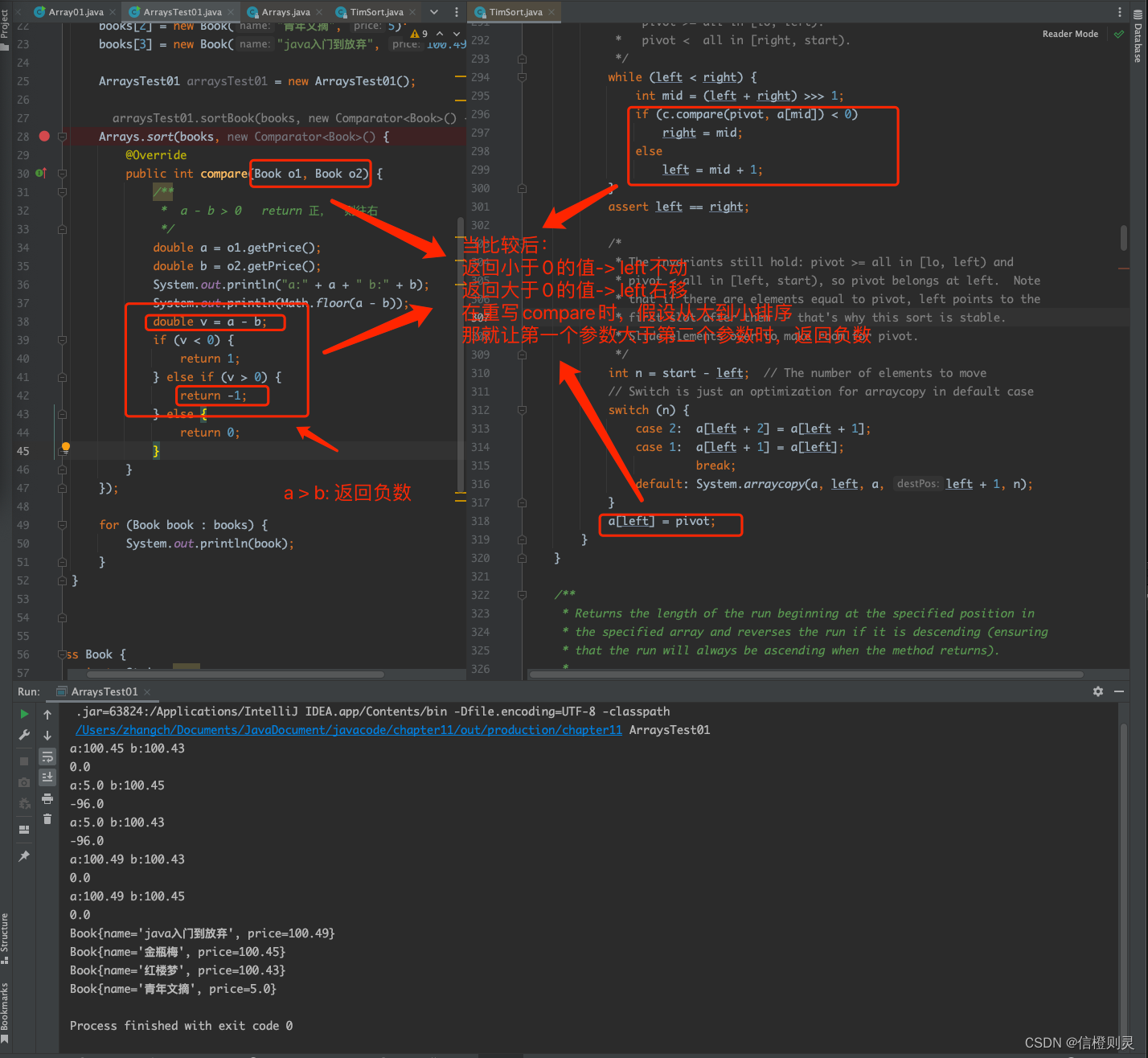Click the right editor vertical scrollbar thumb
The image size is (1148, 1058).
(1124, 238)
